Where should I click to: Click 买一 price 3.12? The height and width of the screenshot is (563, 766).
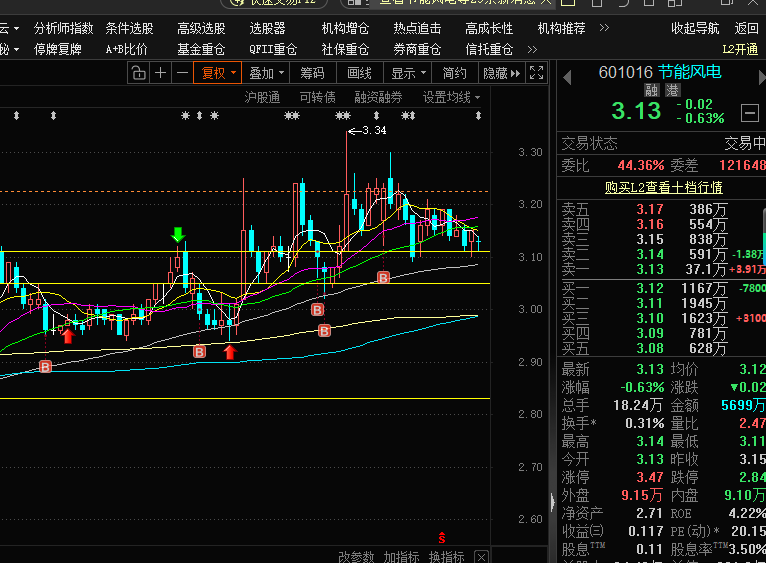pyautogui.click(x=650, y=288)
